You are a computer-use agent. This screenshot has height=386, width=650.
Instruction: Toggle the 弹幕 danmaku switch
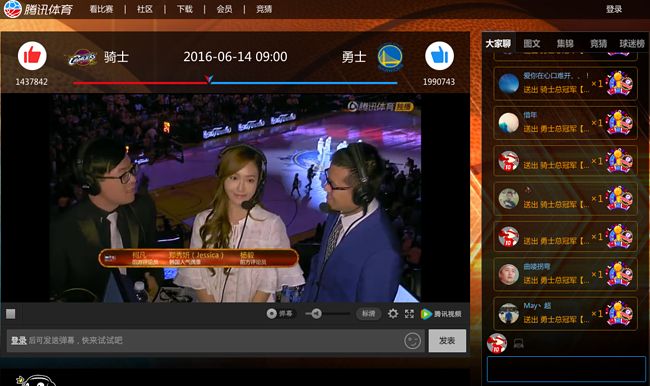[x=280, y=313]
